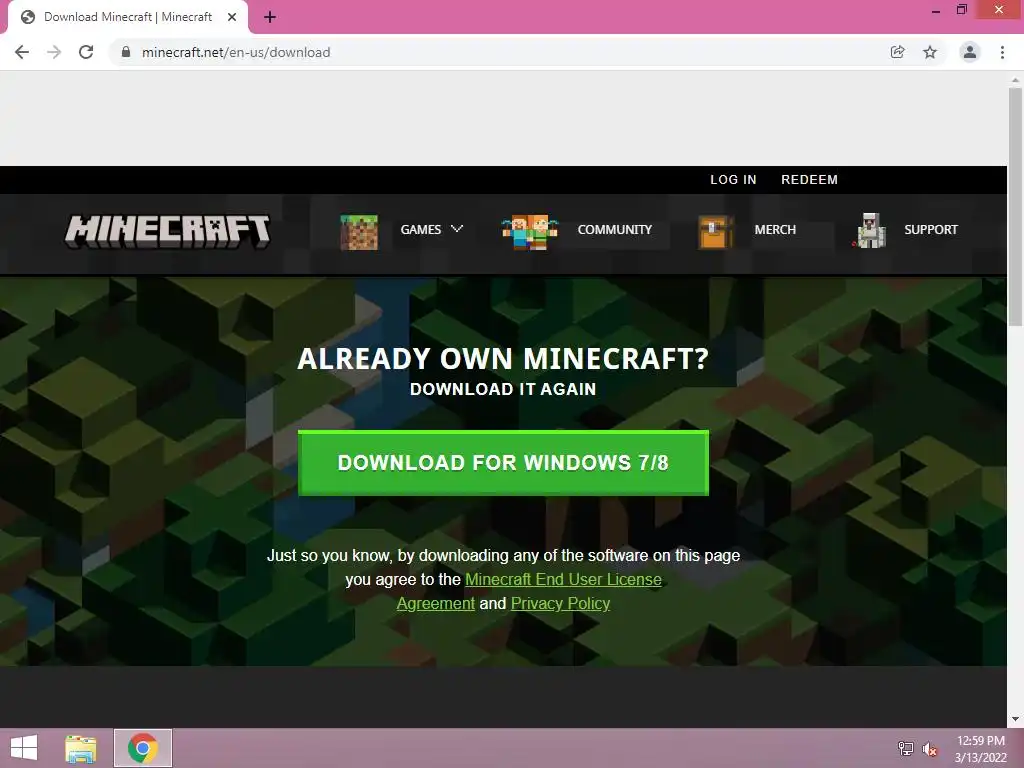
Task: Reload the Minecraft download page
Action: click(x=86, y=52)
